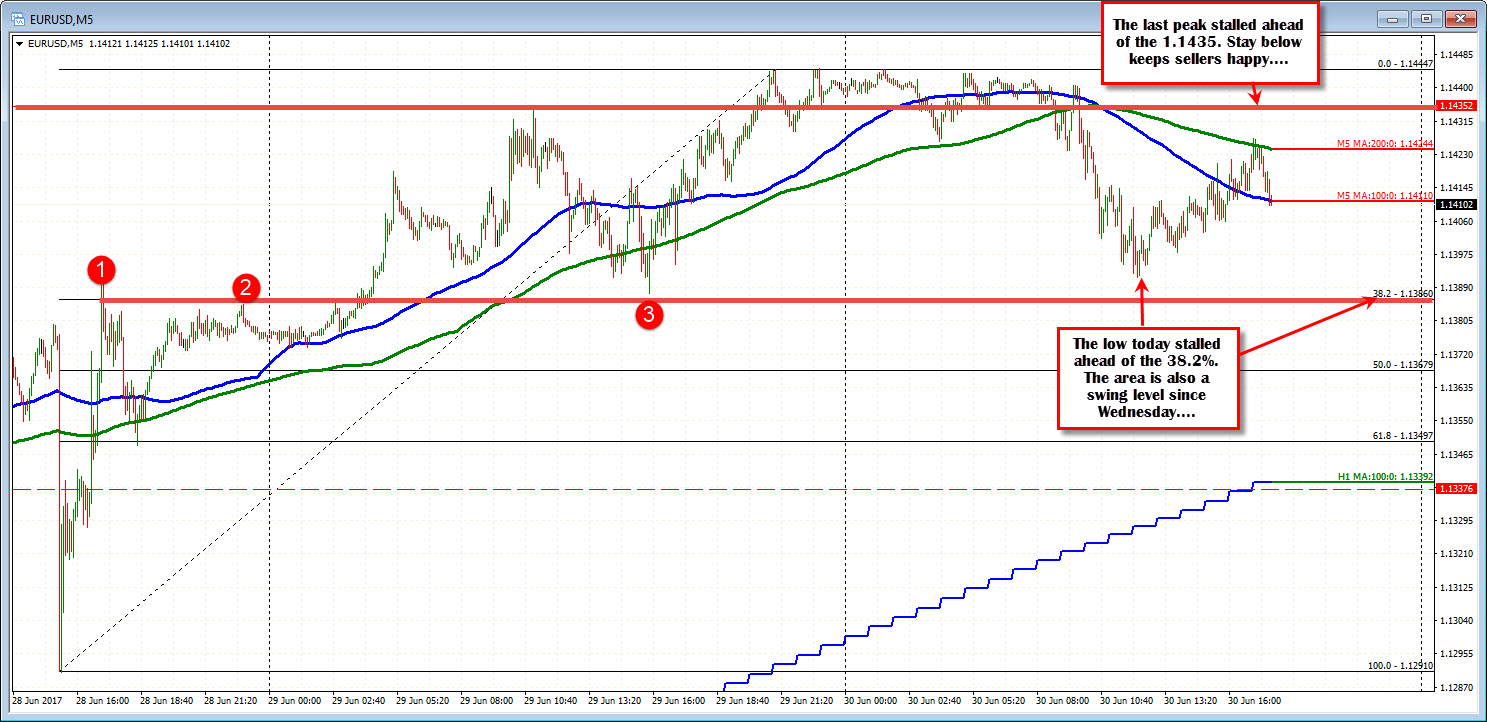Click the Fibonacci '61.8 - 1.13497' label
The image size is (1487, 722).
point(1404,436)
